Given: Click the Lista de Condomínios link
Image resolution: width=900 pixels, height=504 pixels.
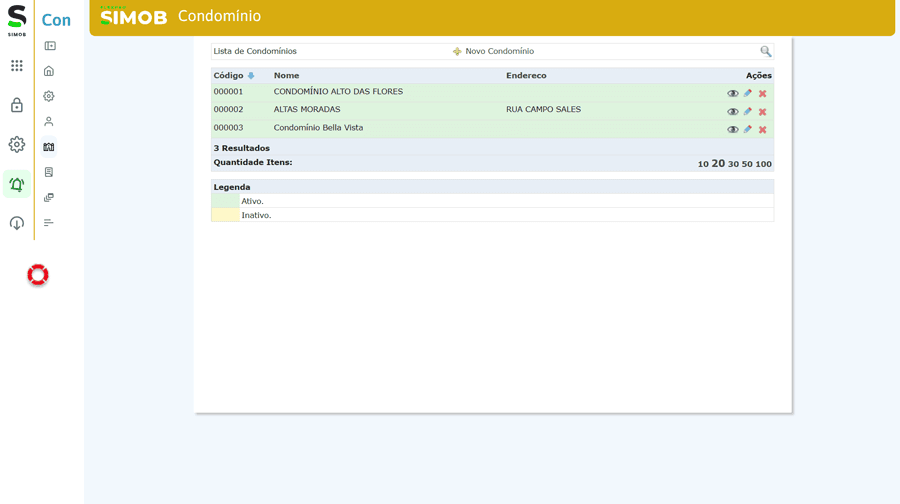Looking at the screenshot, I should [x=255, y=51].
